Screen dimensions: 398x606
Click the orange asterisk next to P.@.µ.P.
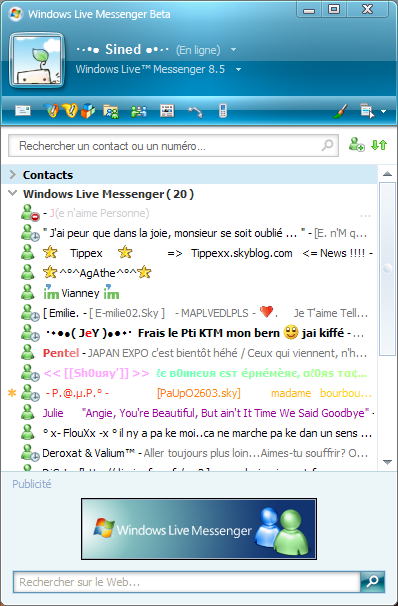point(12,393)
